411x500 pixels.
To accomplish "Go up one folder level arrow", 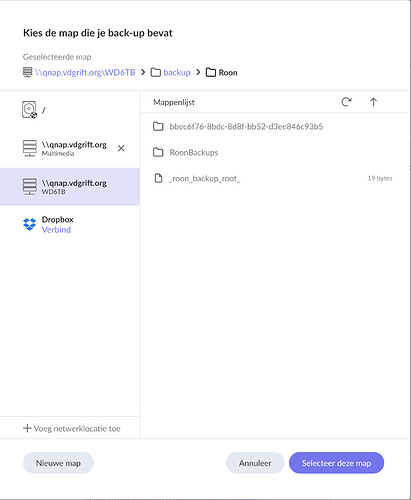I will [373, 102].
